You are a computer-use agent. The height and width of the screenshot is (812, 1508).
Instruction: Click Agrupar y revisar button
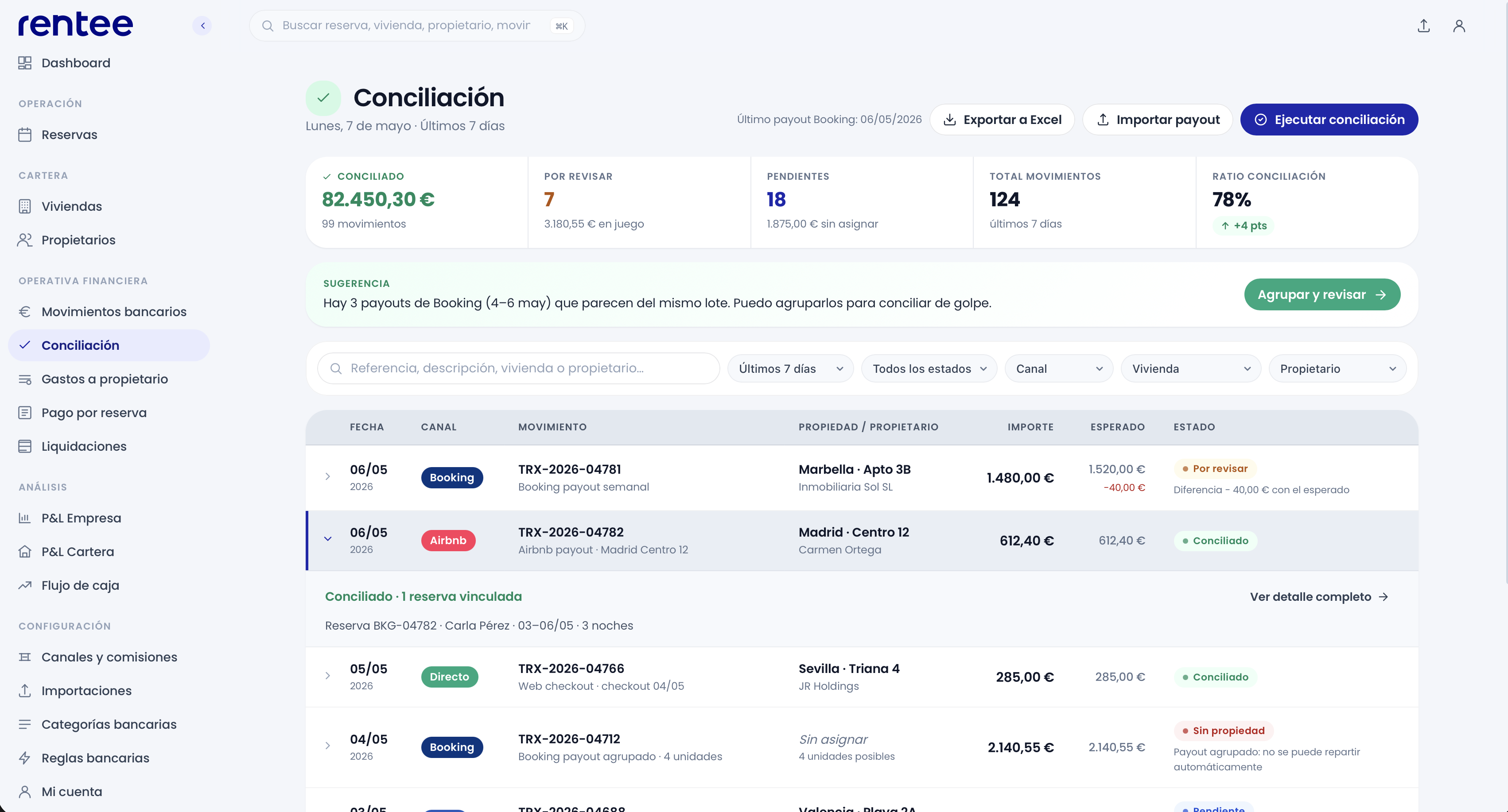click(x=1322, y=294)
